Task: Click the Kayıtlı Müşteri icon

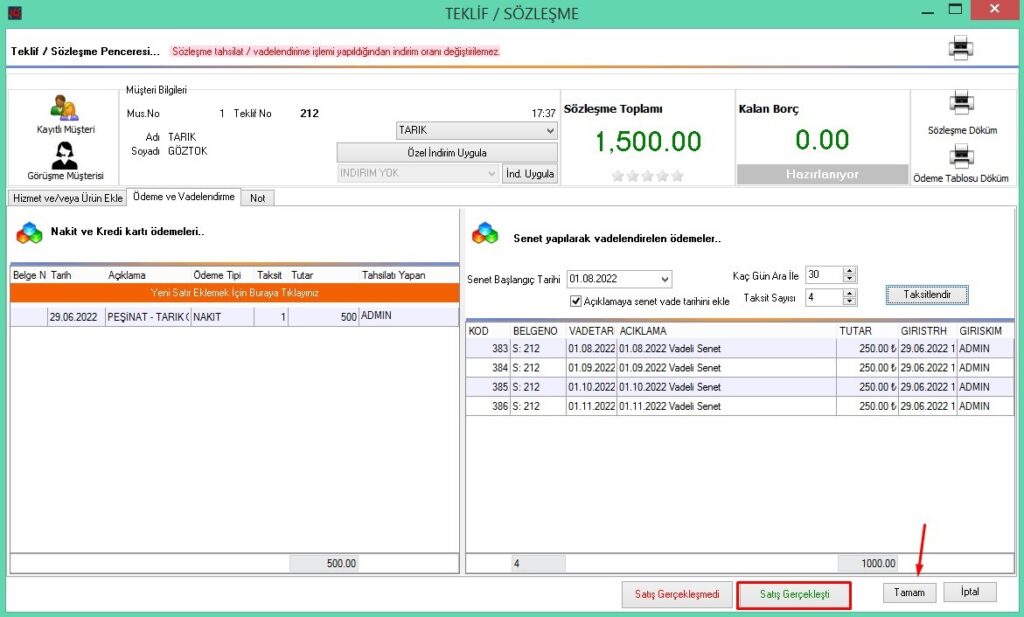Action: point(65,108)
